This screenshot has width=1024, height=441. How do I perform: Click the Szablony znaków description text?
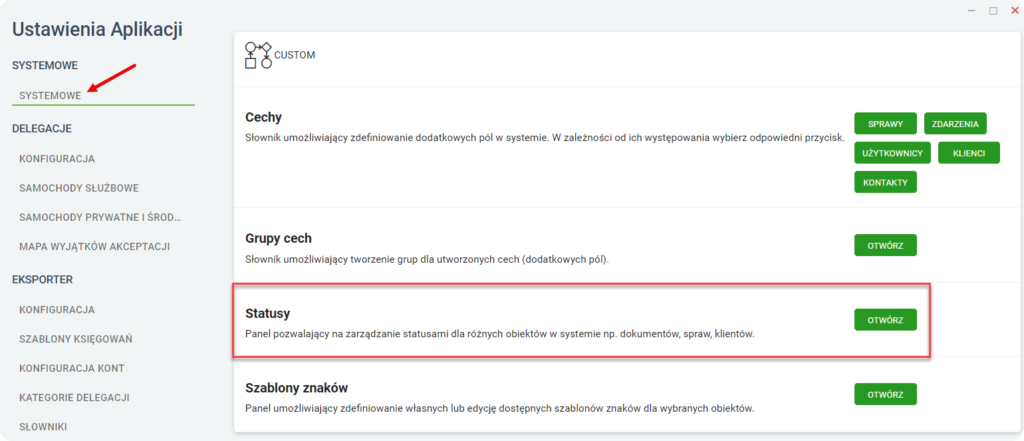[x=500, y=410]
